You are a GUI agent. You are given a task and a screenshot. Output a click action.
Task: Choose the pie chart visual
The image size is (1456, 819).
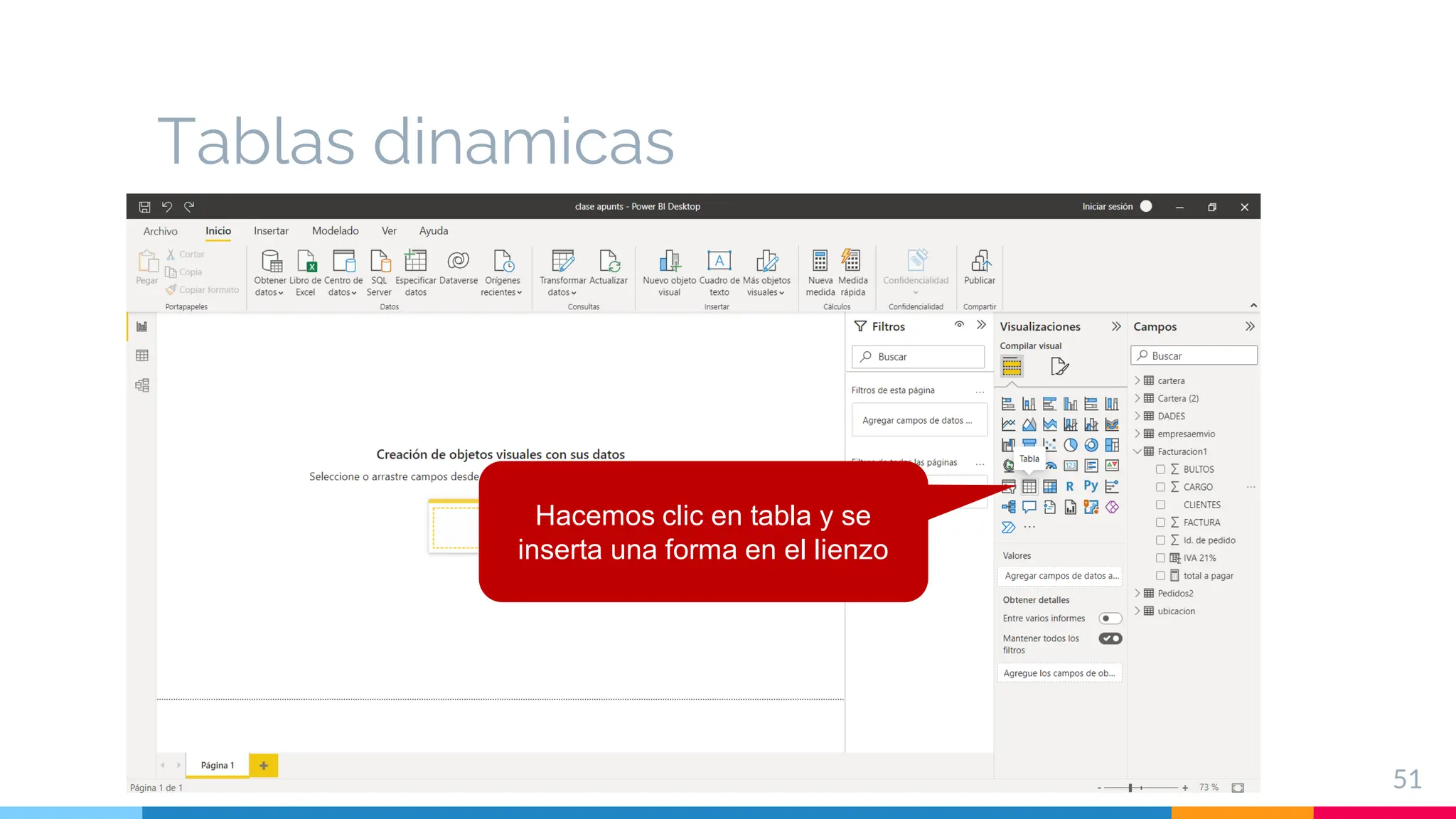pyautogui.click(x=1070, y=445)
